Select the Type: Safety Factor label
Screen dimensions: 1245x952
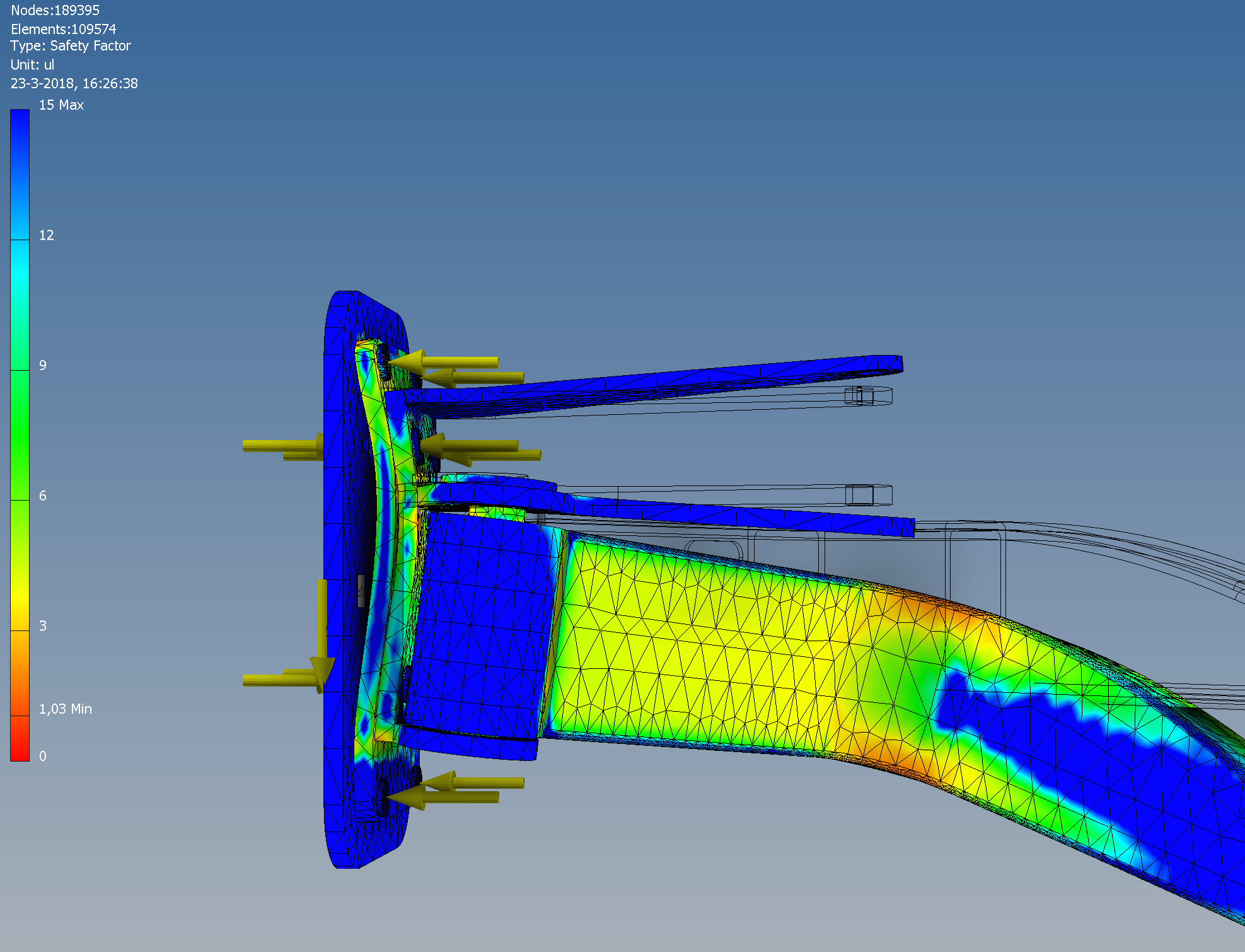(71, 45)
